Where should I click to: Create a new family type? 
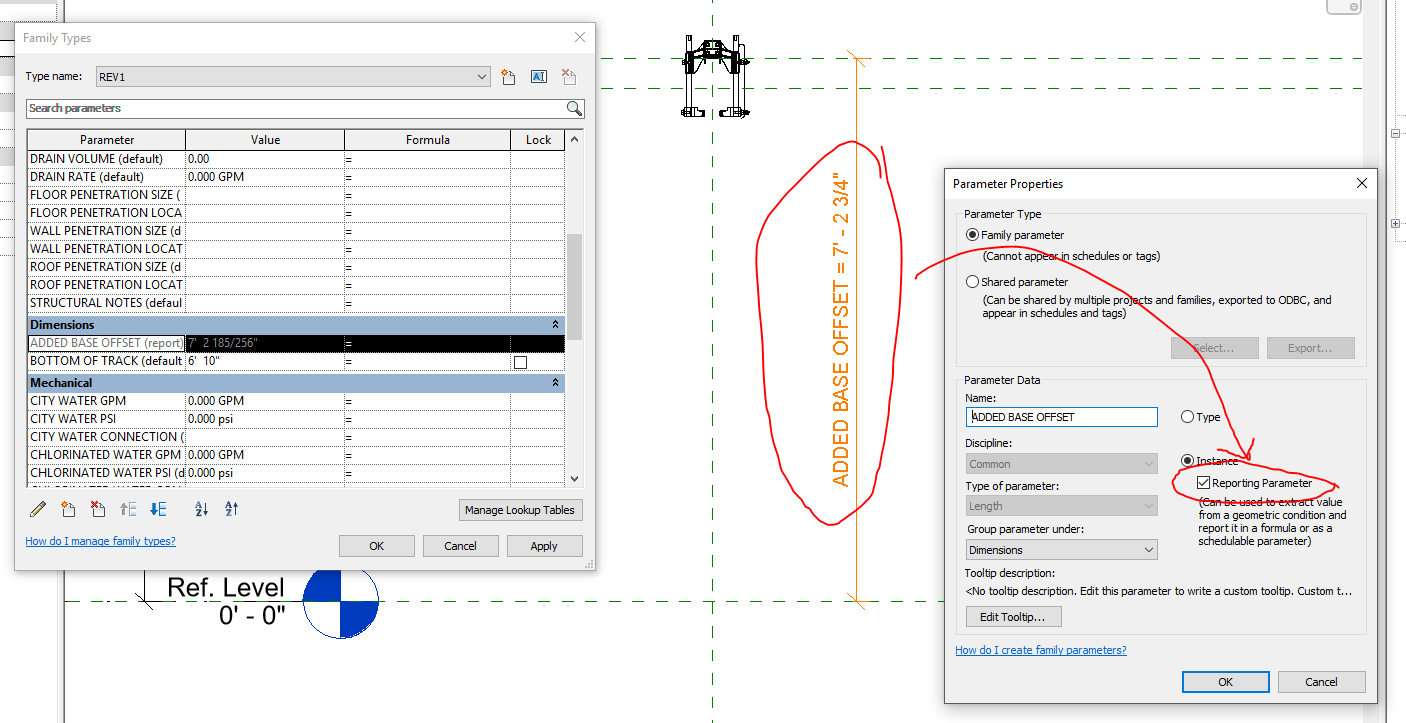[508, 76]
